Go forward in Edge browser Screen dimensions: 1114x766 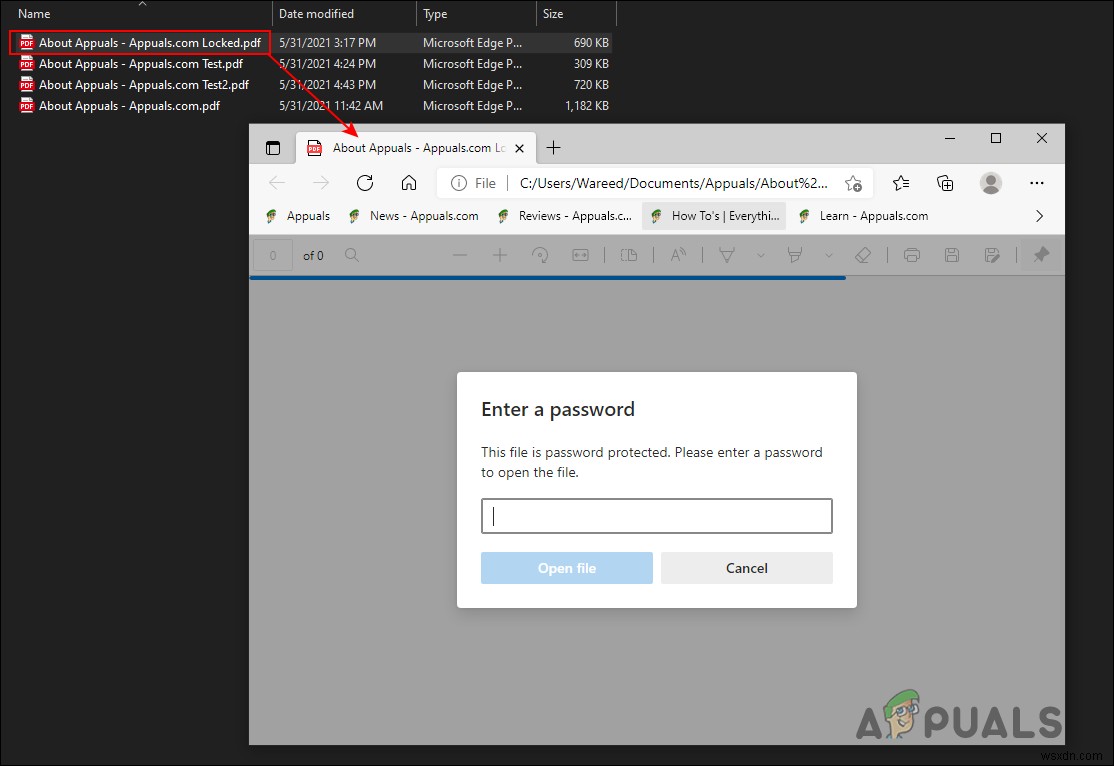point(321,183)
